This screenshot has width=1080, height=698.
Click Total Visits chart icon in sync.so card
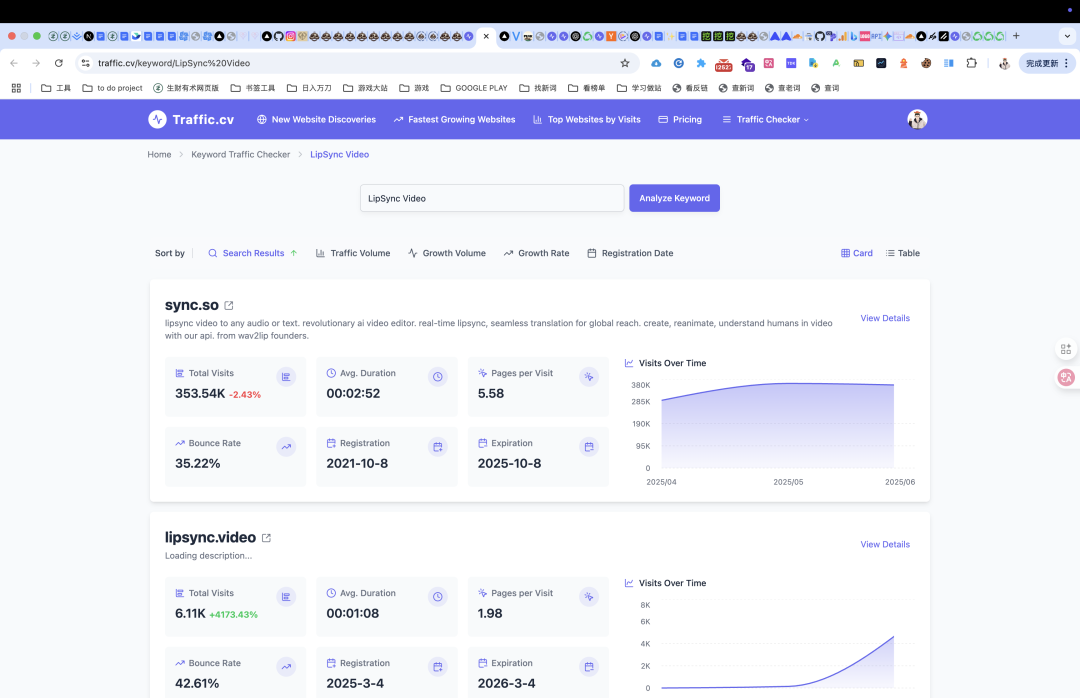tap(286, 377)
